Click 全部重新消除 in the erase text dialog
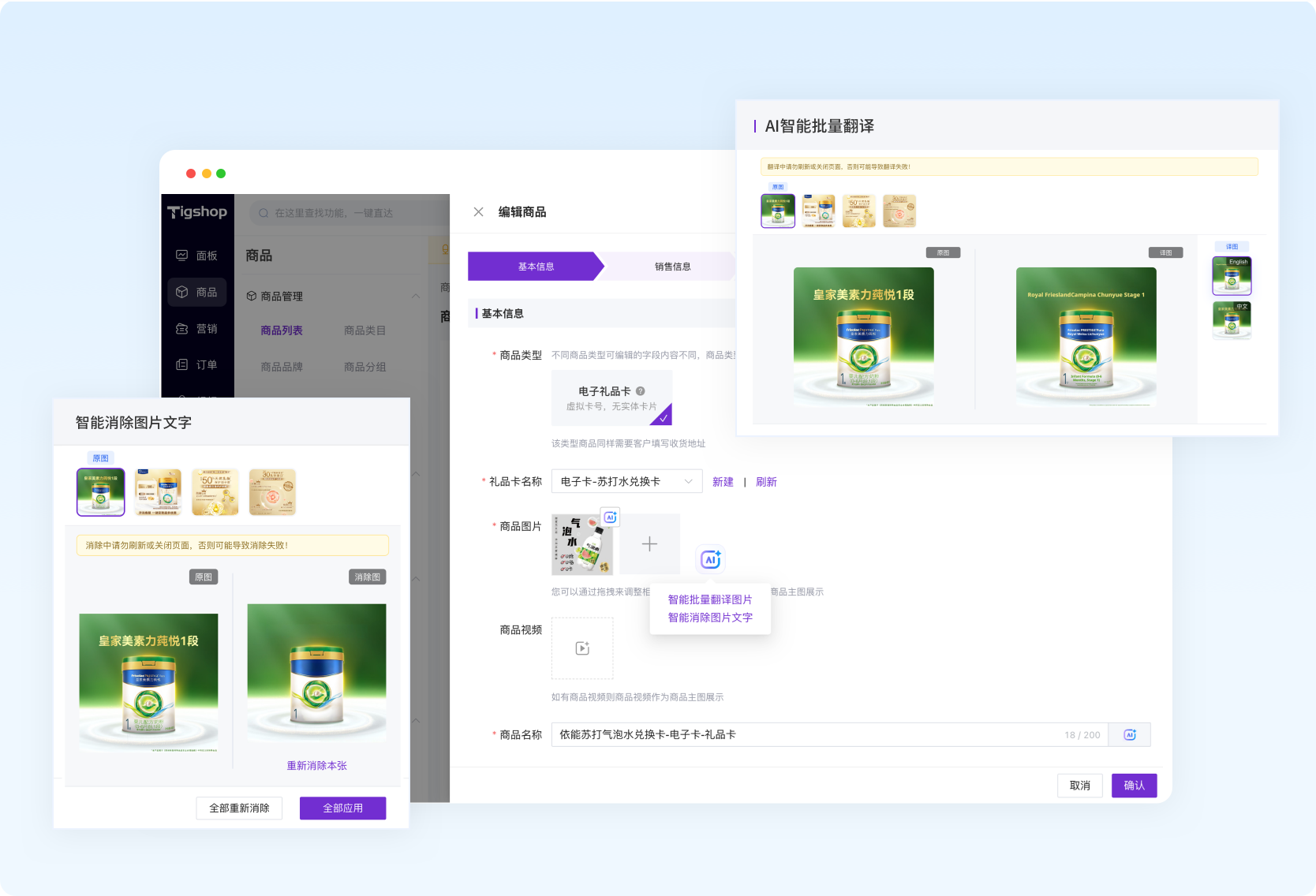1316x896 pixels. pyautogui.click(x=239, y=808)
